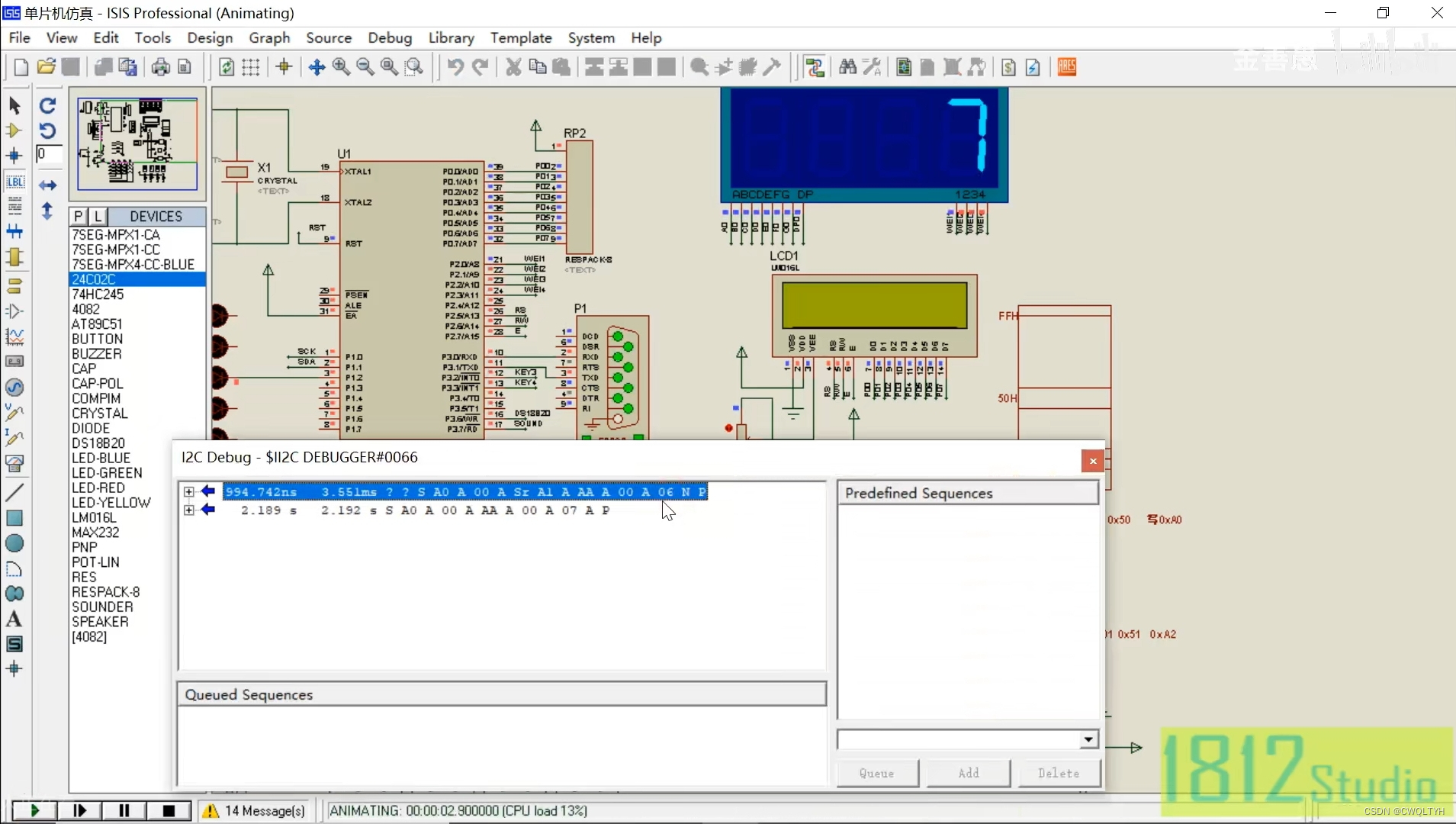This screenshot has height=824, width=1456.
Task: Redraw display using refresh icon
Action: 227,67
